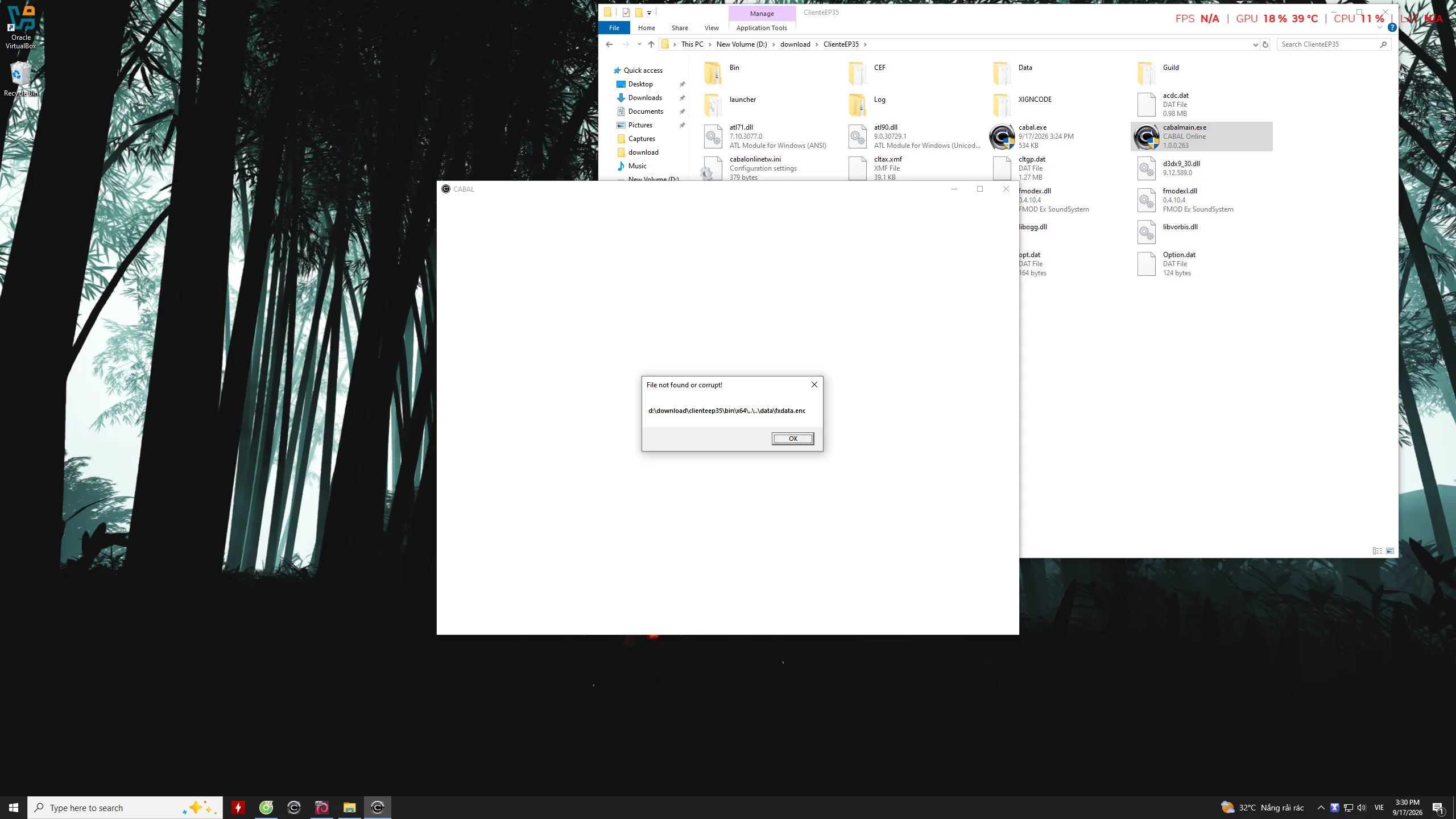Select Captures in navigation pane
1456x819 pixels.
(642, 139)
